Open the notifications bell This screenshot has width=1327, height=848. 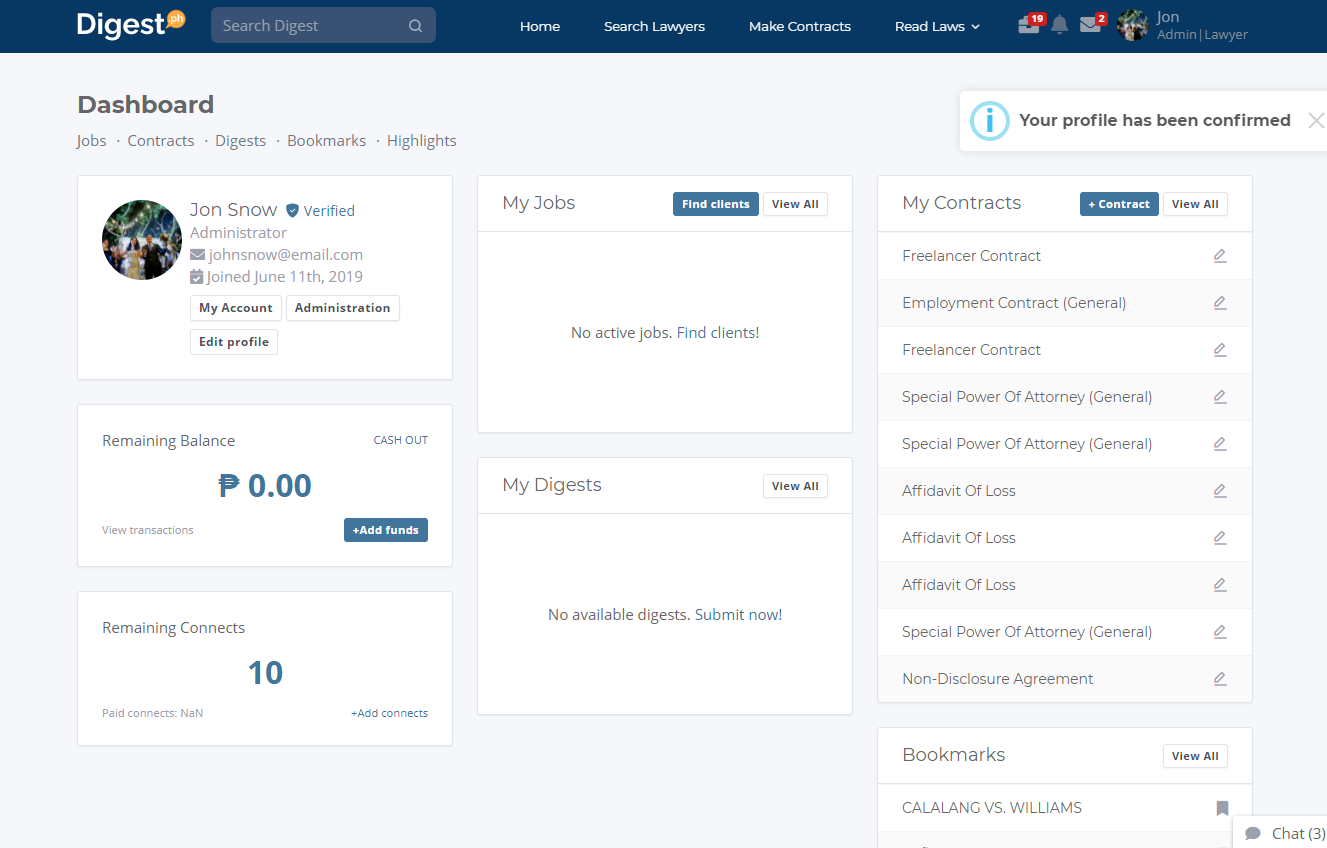(x=1060, y=25)
